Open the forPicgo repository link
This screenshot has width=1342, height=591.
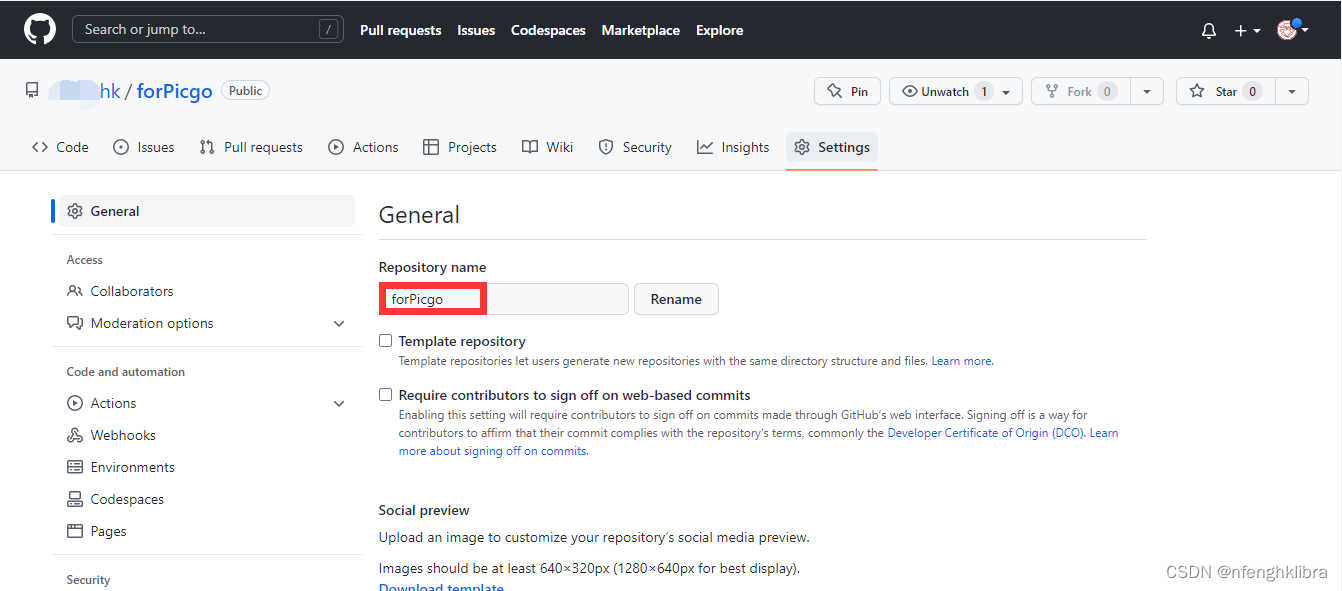pyautogui.click(x=174, y=91)
